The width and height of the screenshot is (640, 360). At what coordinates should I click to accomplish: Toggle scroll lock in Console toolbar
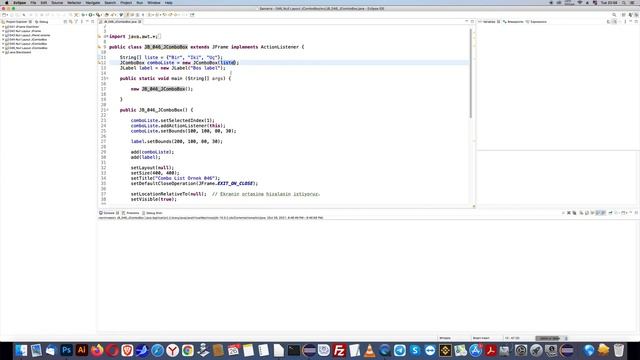pos(587,213)
